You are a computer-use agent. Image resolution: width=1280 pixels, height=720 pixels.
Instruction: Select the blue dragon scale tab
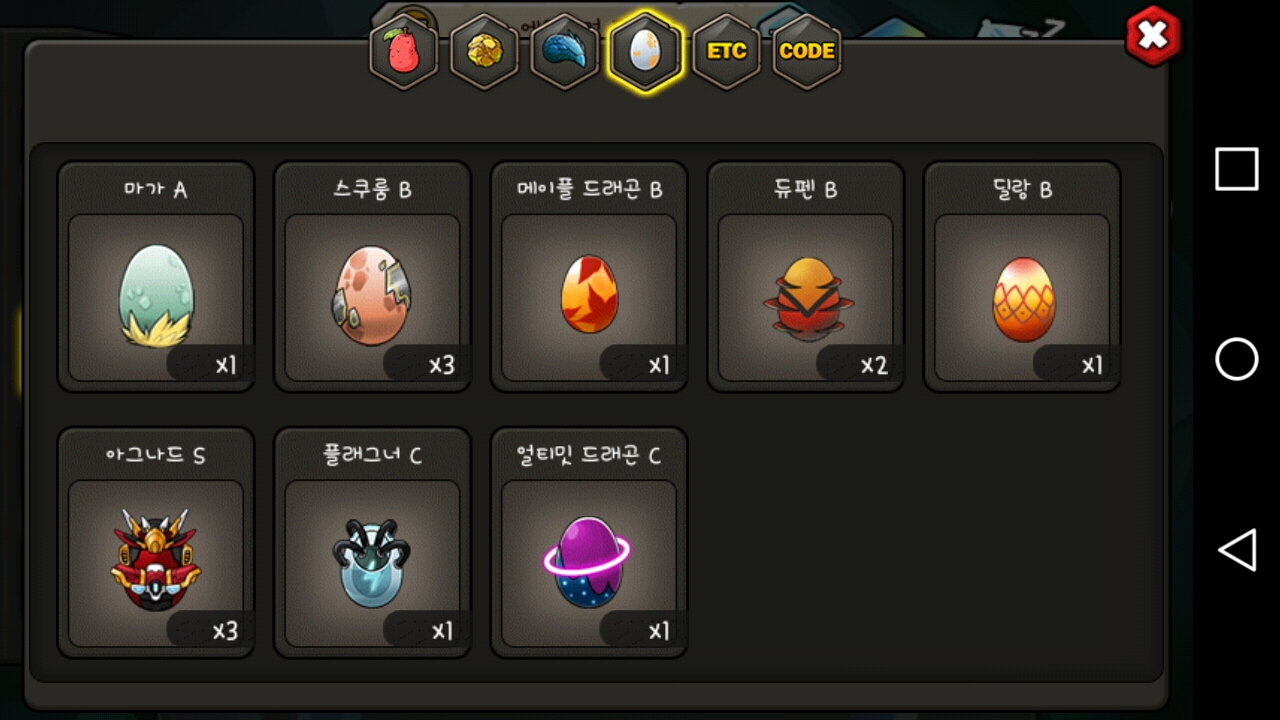point(565,51)
